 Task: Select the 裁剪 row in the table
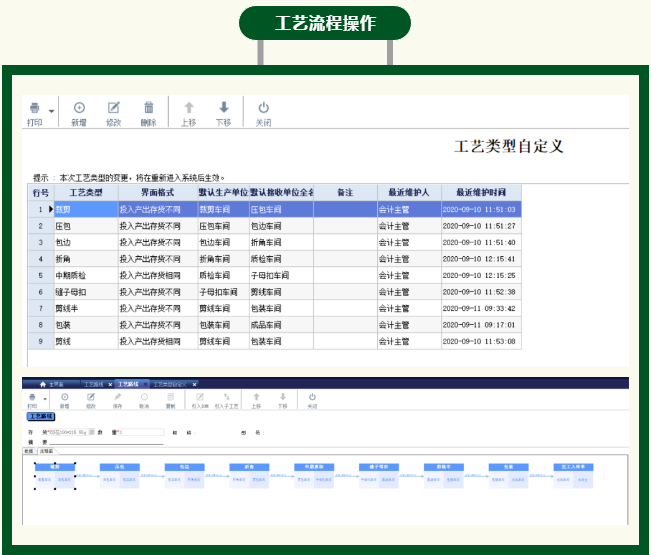coord(275,209)
